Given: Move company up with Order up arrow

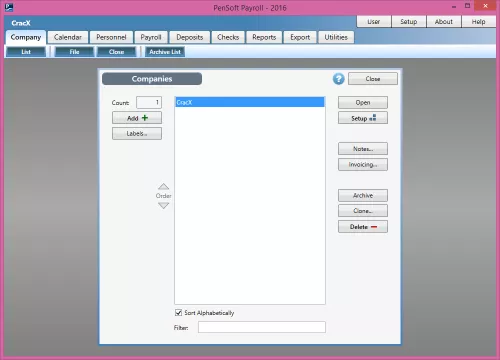Looking at the screenshot, I should pos(163,186).
